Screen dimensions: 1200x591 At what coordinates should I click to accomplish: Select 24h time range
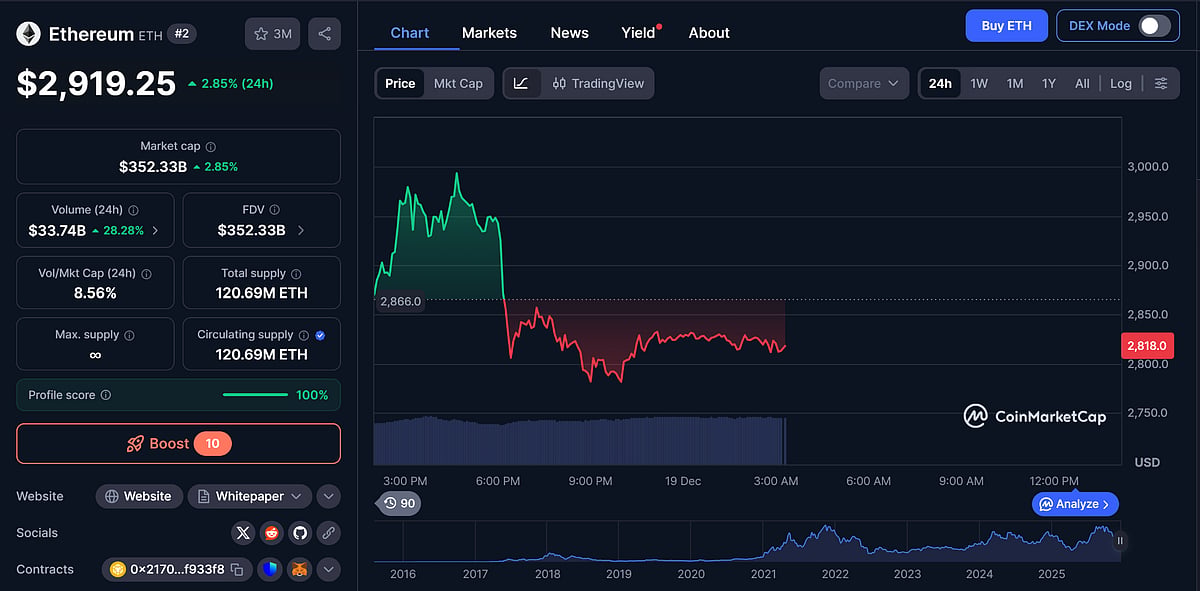click(940, 83)
